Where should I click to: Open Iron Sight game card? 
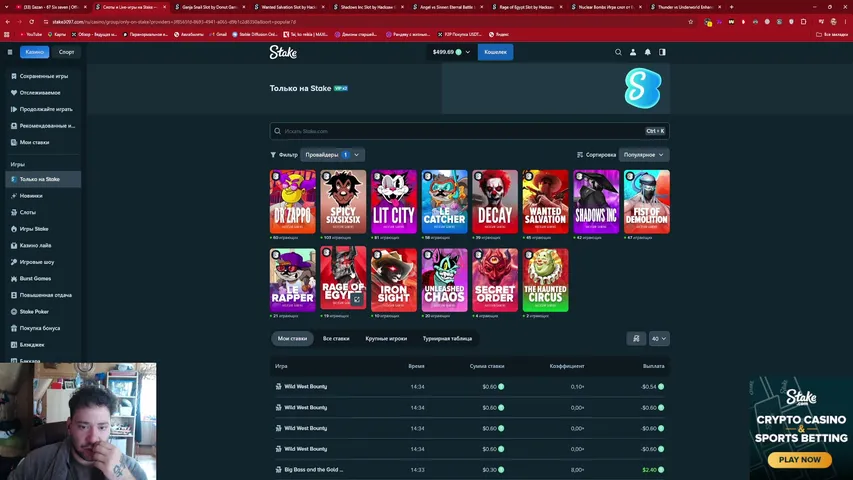coord(394,280)
